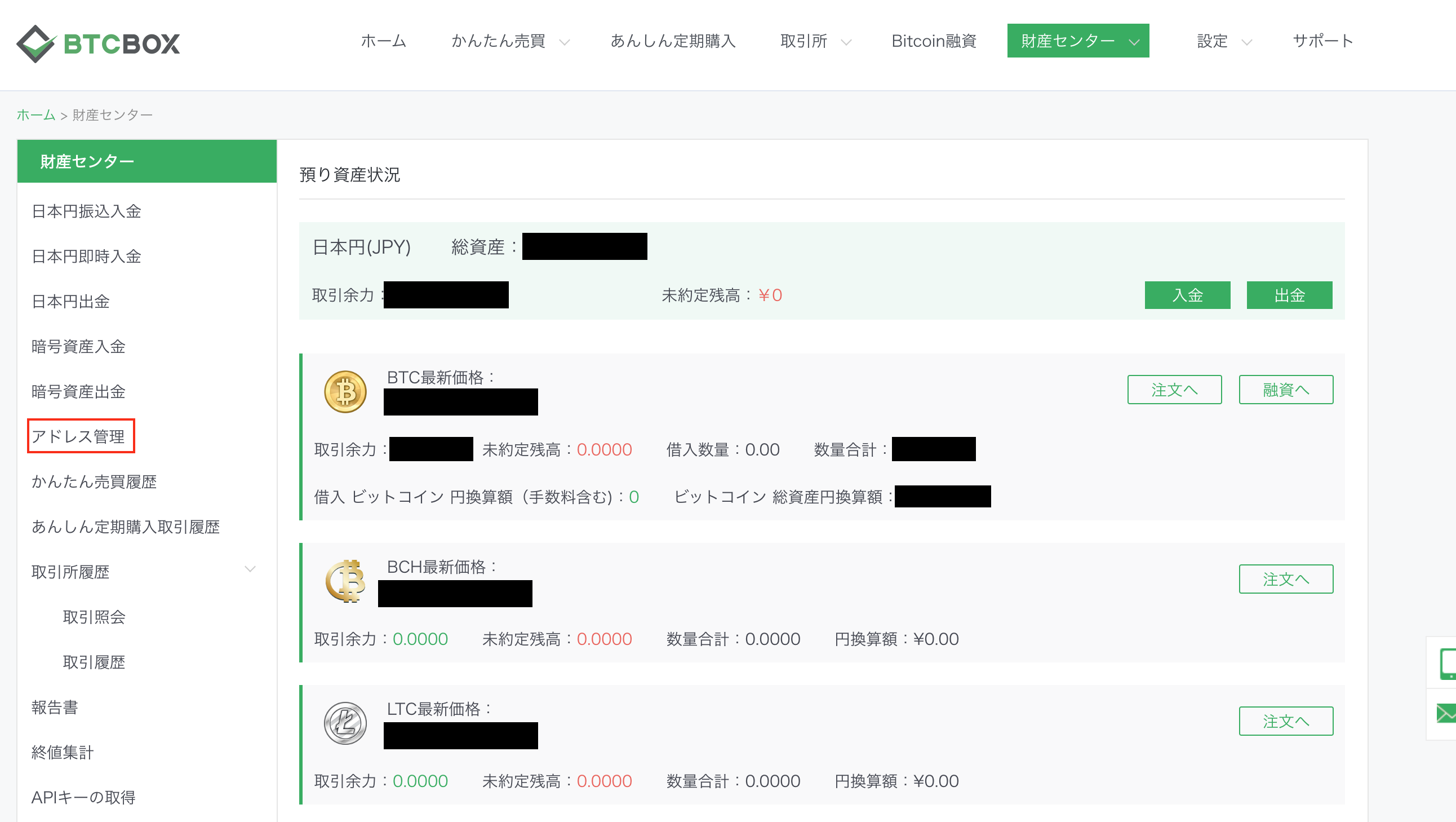Click the 出金 withdrawal button
The height and width of the screenshot is (822, 1456).
click(1289, 295)
